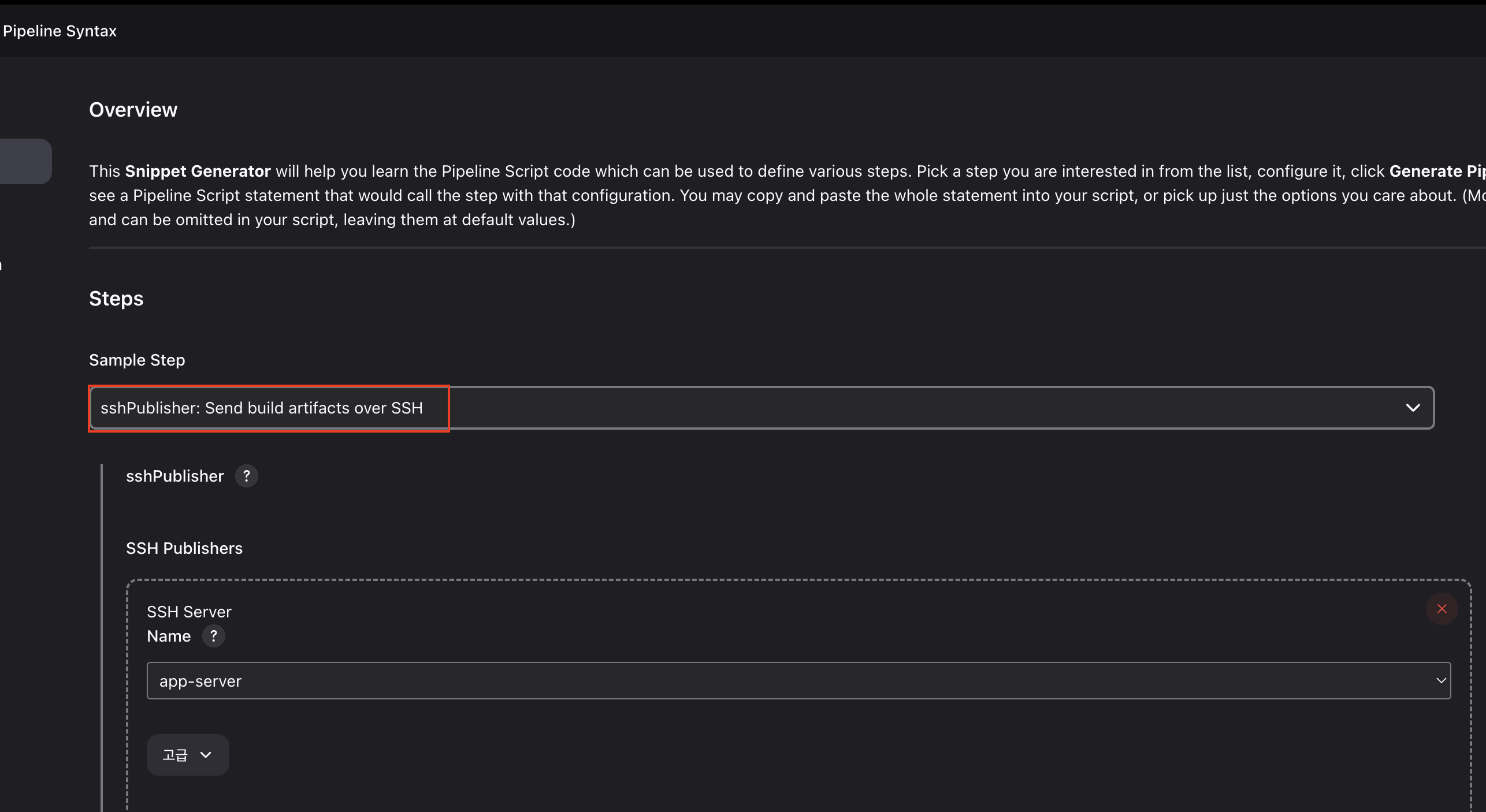This screenshot has height=812, width=1486.
Task: Click the Sample Step label
Action: [x=137, y=360]
